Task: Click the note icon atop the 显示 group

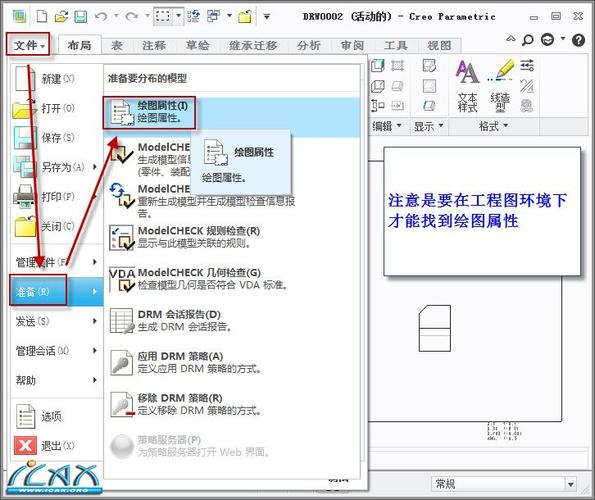Action: tap(429, 65)
